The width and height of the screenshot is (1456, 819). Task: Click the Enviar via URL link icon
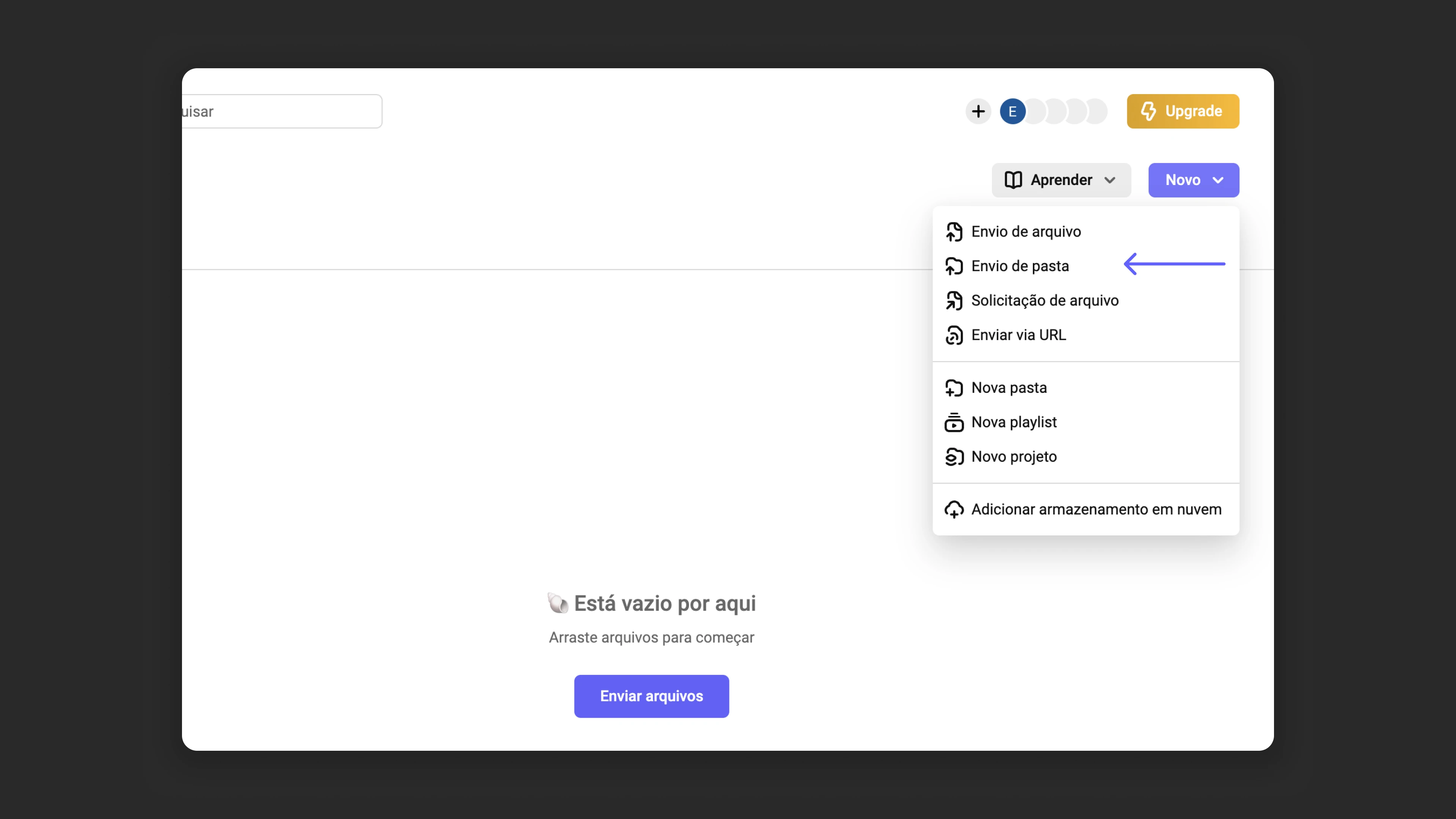pos(954,335)
